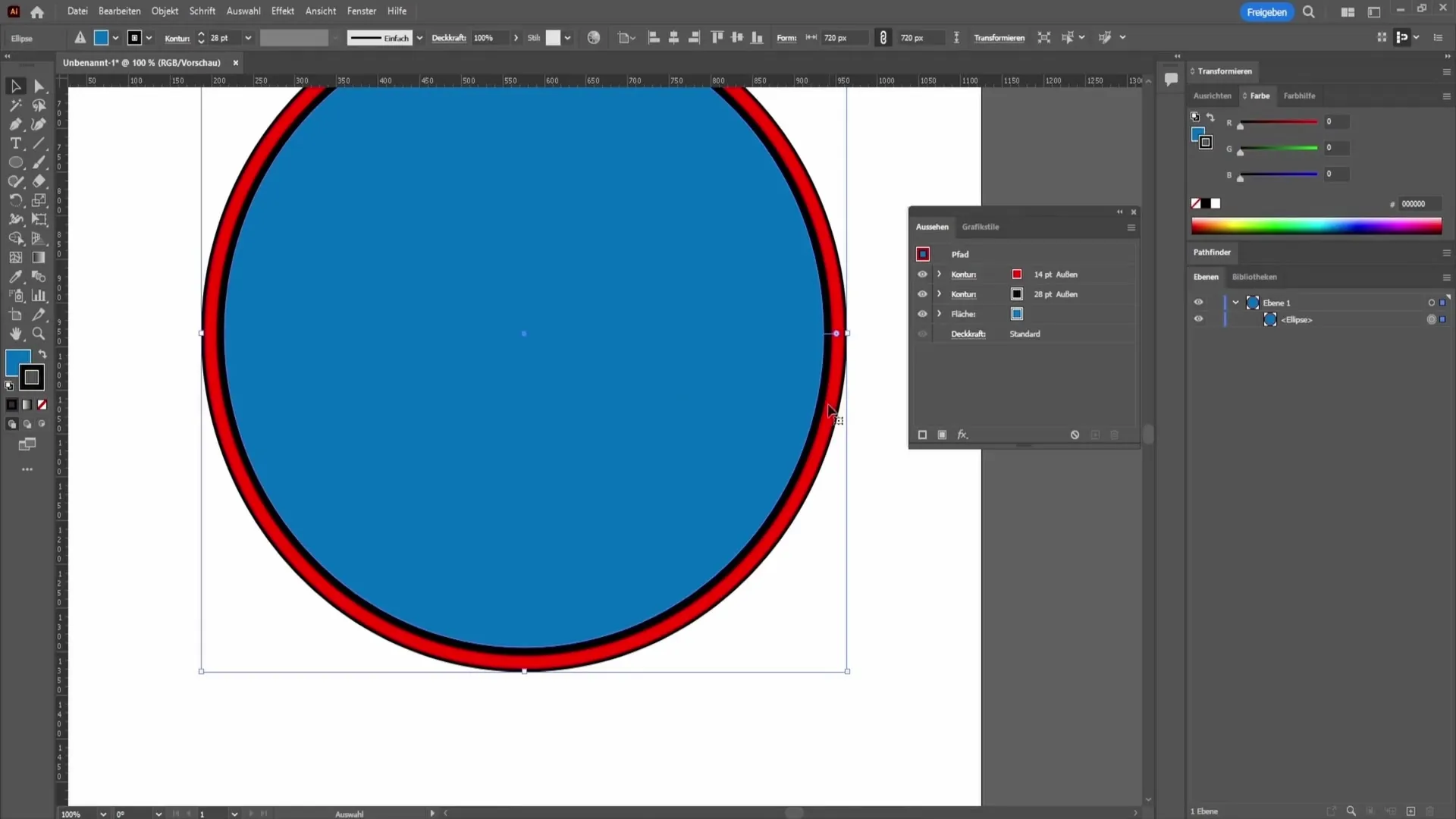Hide the Fläche fill attribute
Viewport: 1456px width, 819px height.
[922, 314]
